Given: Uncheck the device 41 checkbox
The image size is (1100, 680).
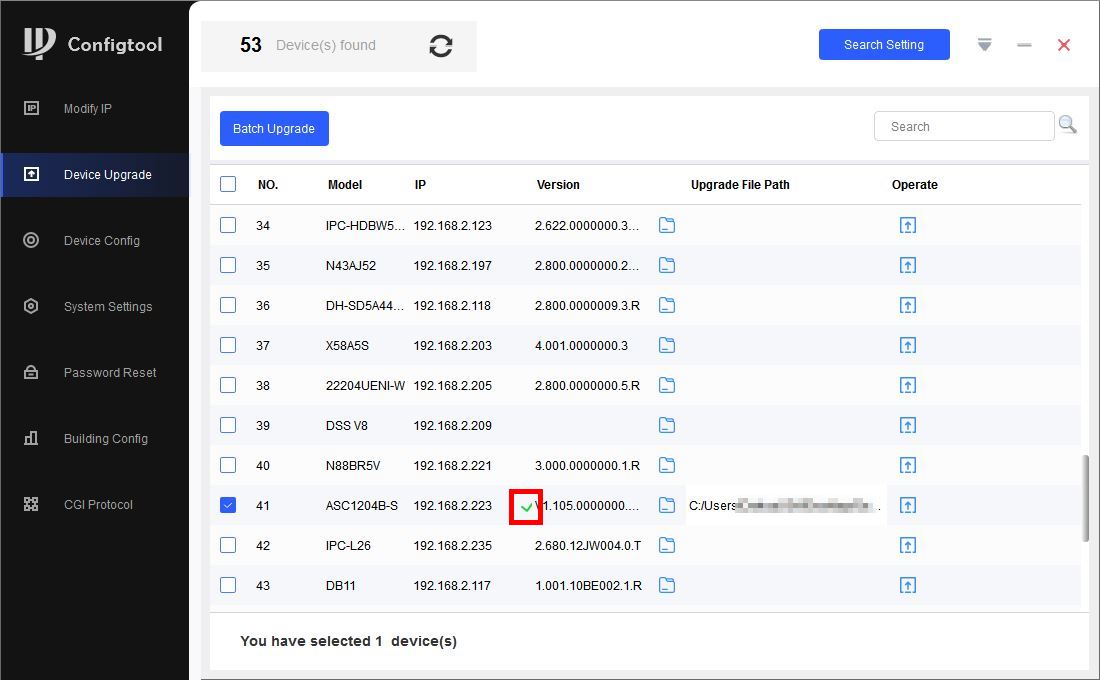Looking at the screenshot, I should tap(228, 505).
